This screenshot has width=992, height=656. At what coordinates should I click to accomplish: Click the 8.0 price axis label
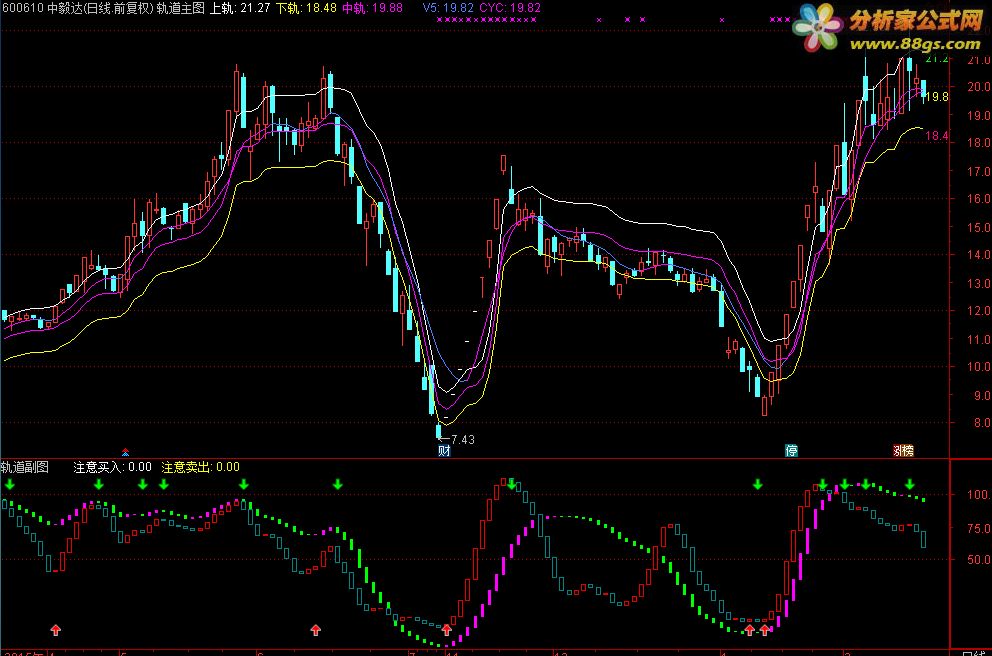point(982,423)
